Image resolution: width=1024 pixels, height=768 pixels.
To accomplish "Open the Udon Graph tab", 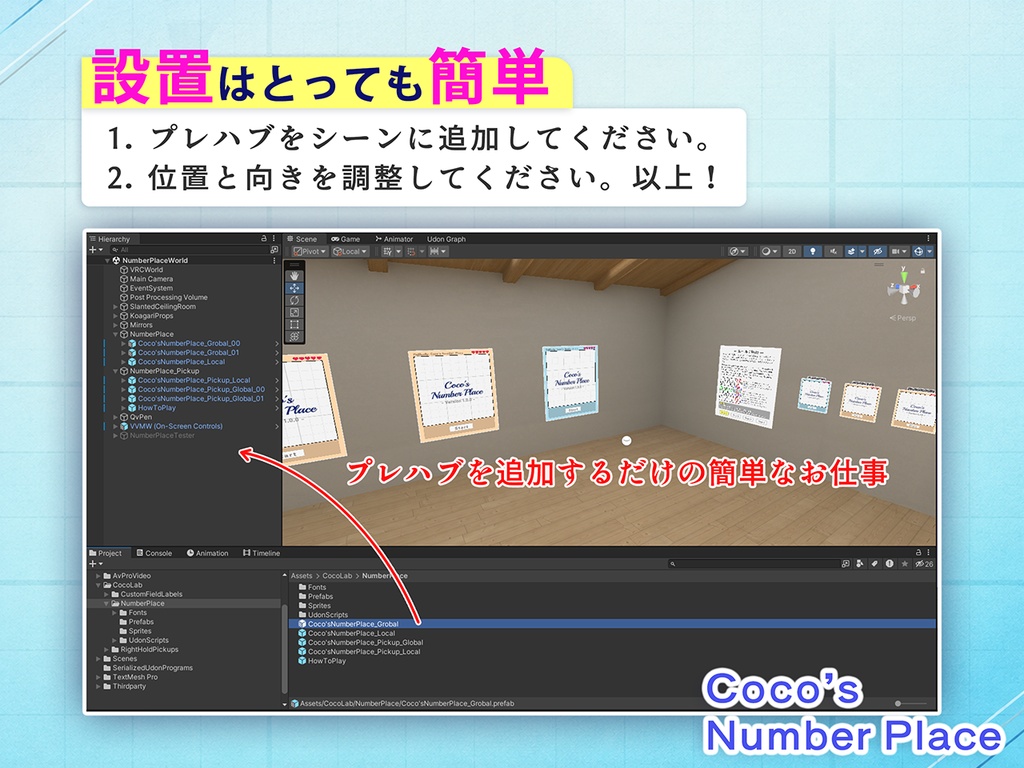I will (446, 239).
